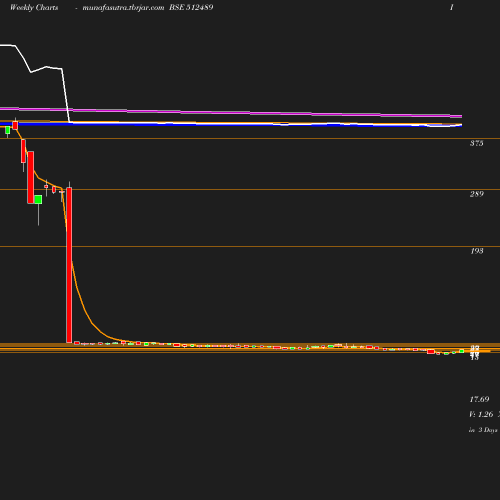The height and width of the screenshot is (500, 500).
Task: Click the munafasutra.tbrjar.com watermark text
Action: click(x=123, y=8)
